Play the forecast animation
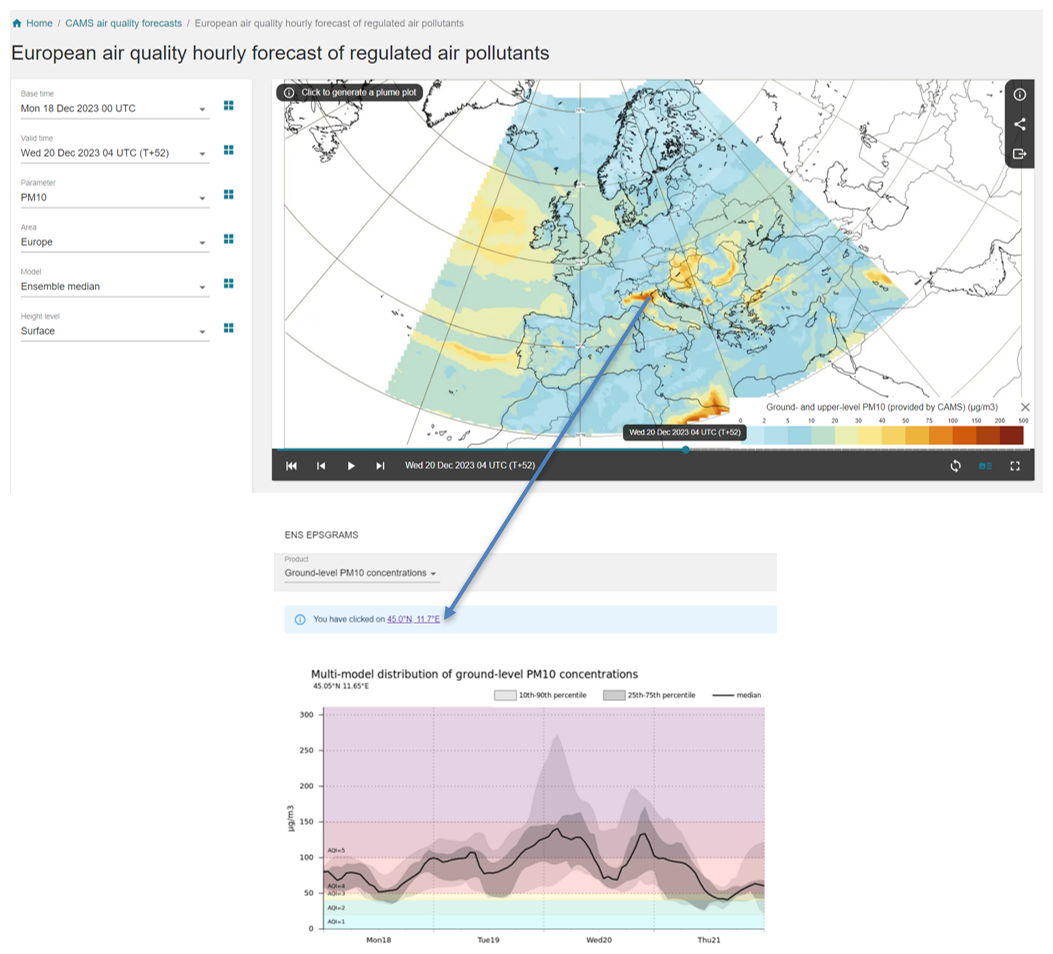Viewport: 1053px width, 954px height. 351,466
